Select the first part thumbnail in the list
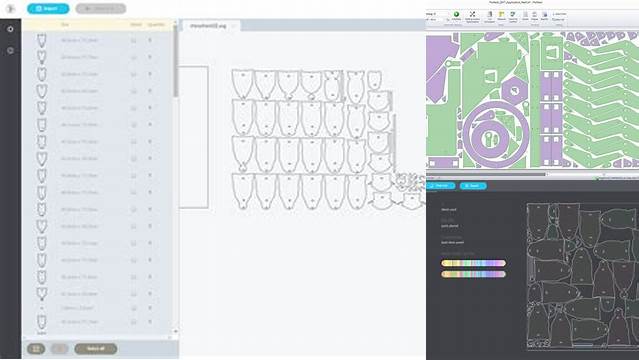639x360 pixels. coord(42,40)
